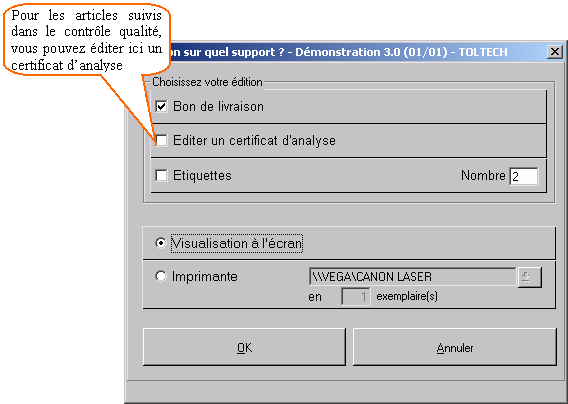Image resolution: width=568 pixels, height=404 pixels.
Task: Click the orange callout about certificat d'analyse
Action: (x=86, y=40)
